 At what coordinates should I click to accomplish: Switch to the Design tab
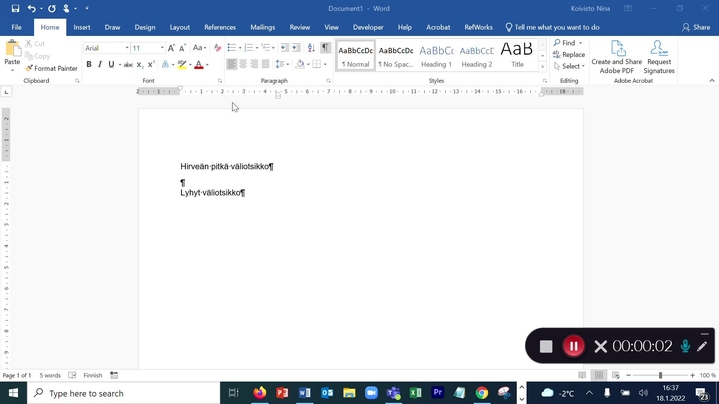pos(145,28)
